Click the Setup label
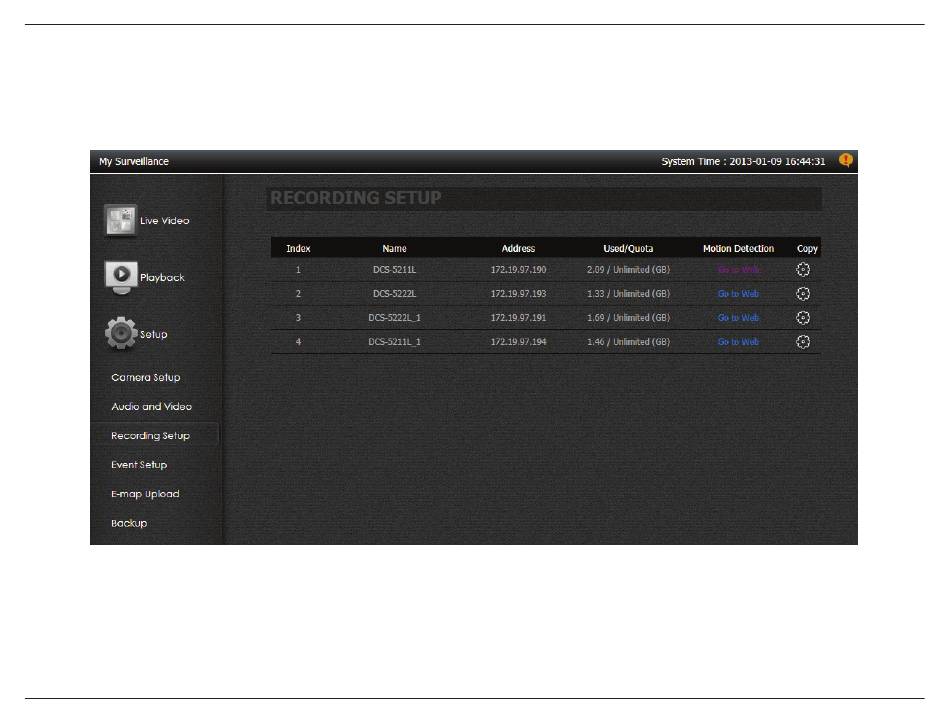Viewport: 950px width, 725px height. (153, 334)
